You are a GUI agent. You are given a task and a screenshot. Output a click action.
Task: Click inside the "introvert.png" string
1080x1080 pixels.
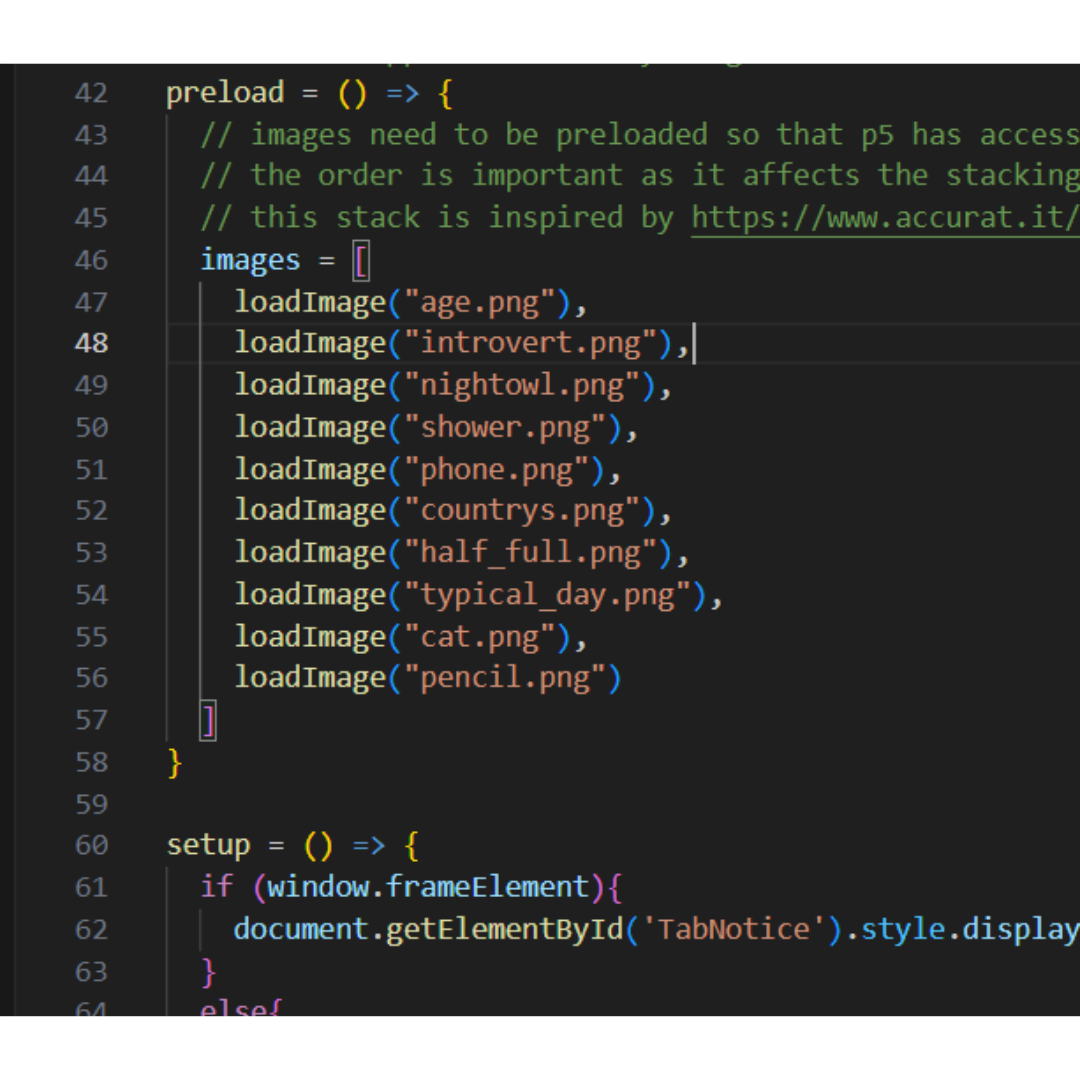coord(529,343)
